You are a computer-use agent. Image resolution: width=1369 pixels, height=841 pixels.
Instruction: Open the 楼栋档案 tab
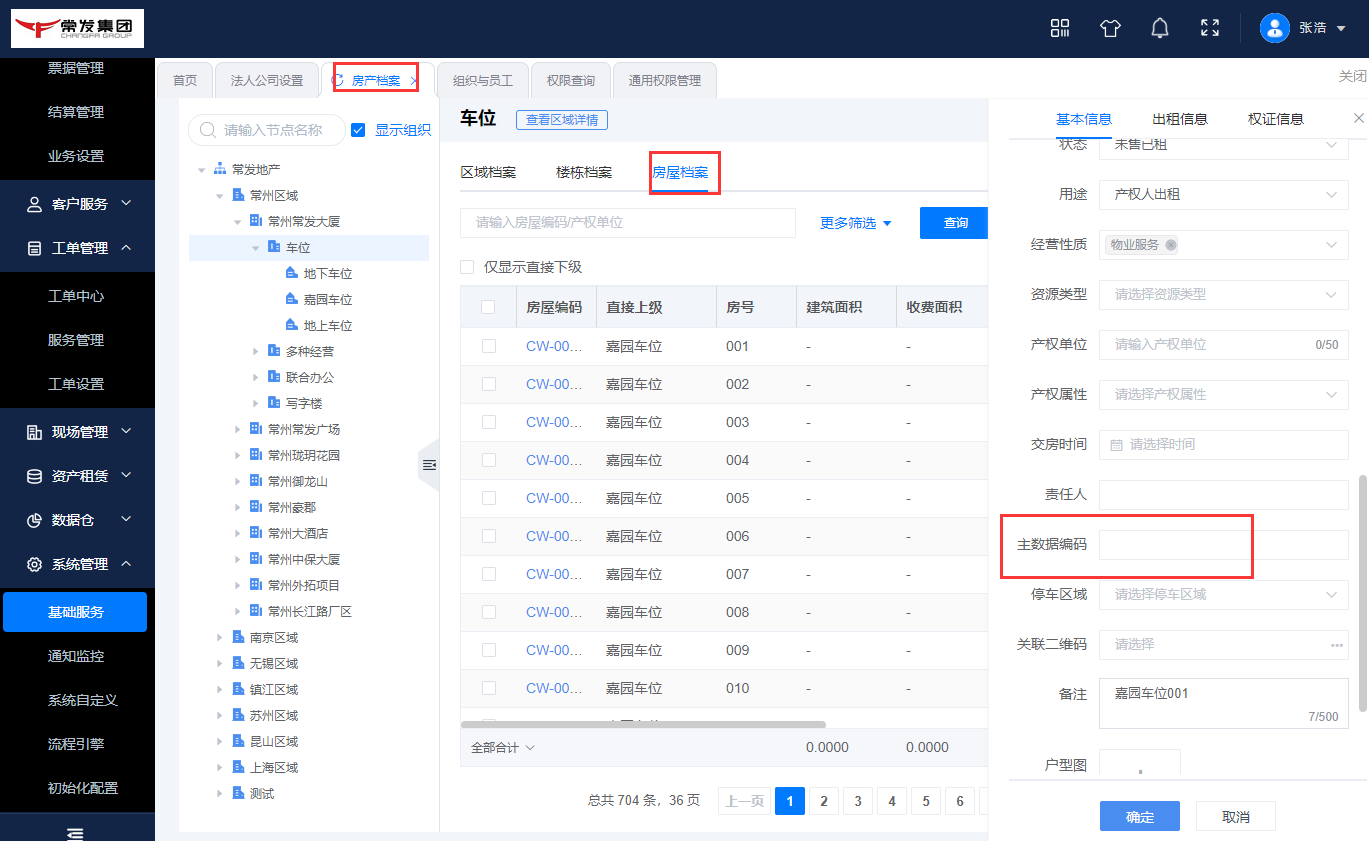click(x=584, y=172)
